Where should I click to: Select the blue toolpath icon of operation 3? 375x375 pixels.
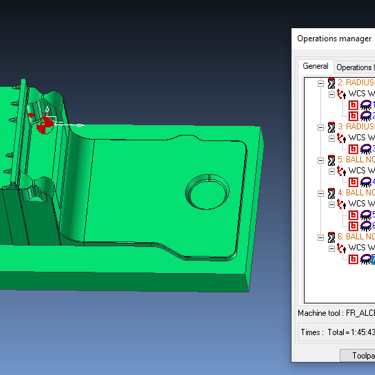pos(366,149)
